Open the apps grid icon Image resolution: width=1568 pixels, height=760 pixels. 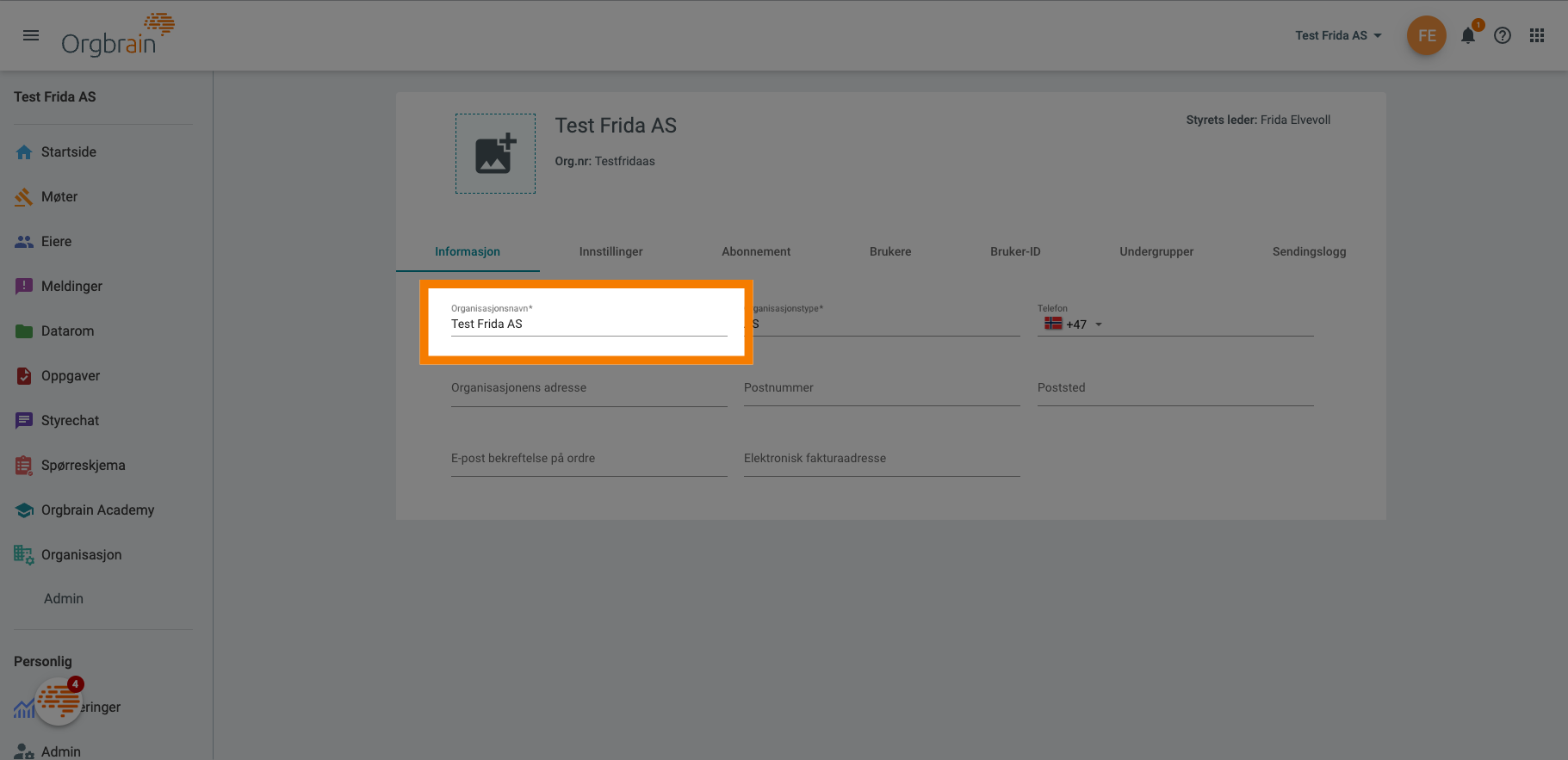1537,35
